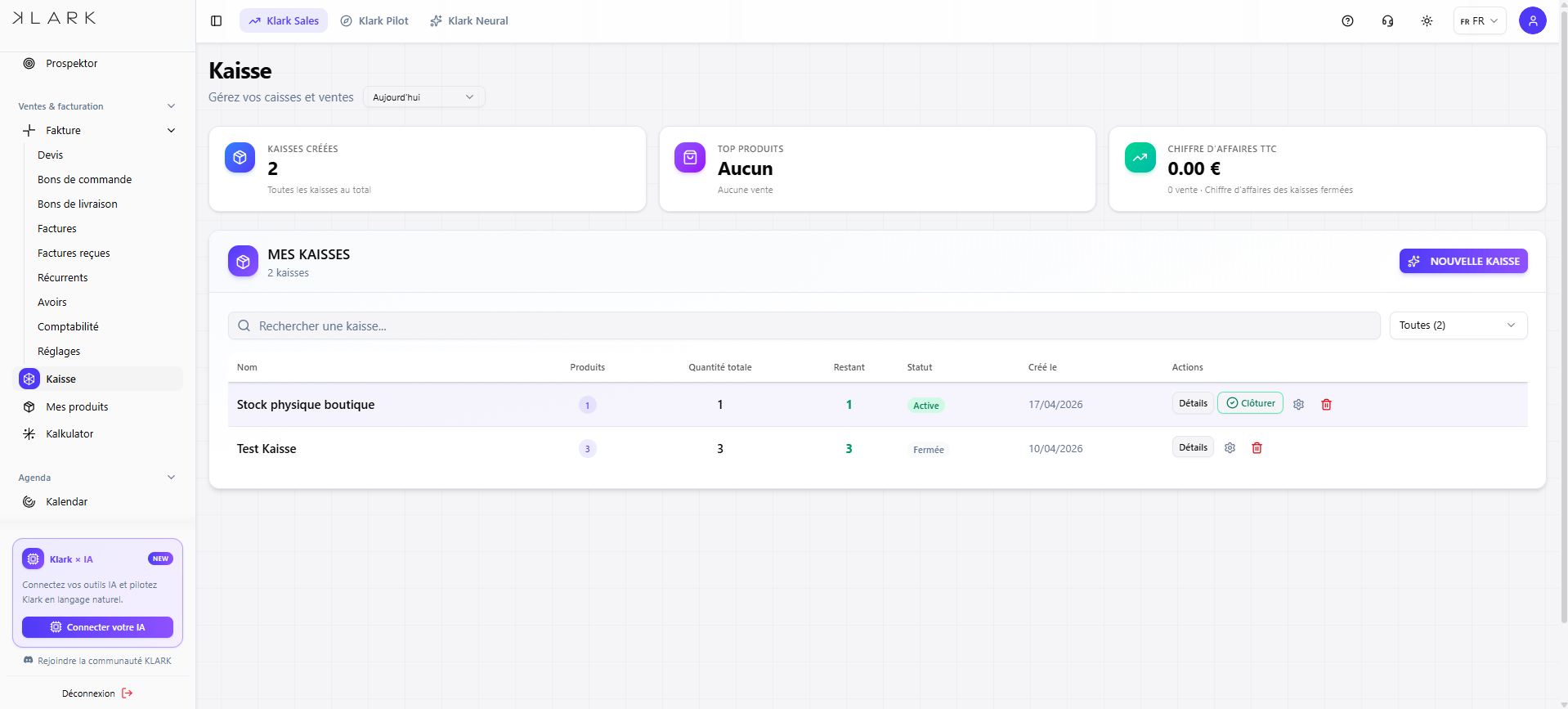This screenshot has height=709, width=1568.
Task: Switch to the Klark Pilot tab
Action: pyautogui.click(x=374, y=21)
